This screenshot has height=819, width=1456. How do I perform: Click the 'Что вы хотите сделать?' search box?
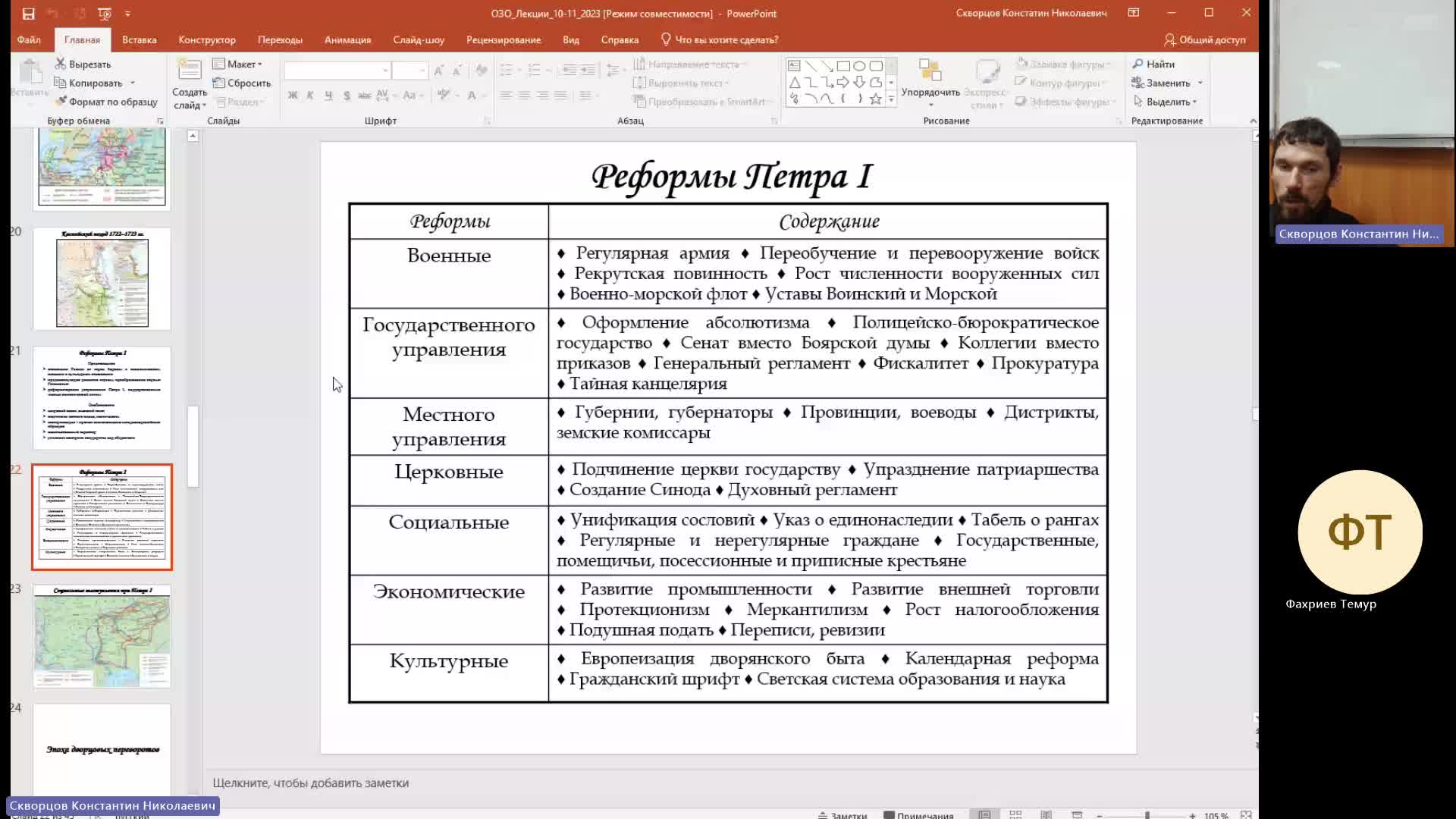click(x=720, y=39)
